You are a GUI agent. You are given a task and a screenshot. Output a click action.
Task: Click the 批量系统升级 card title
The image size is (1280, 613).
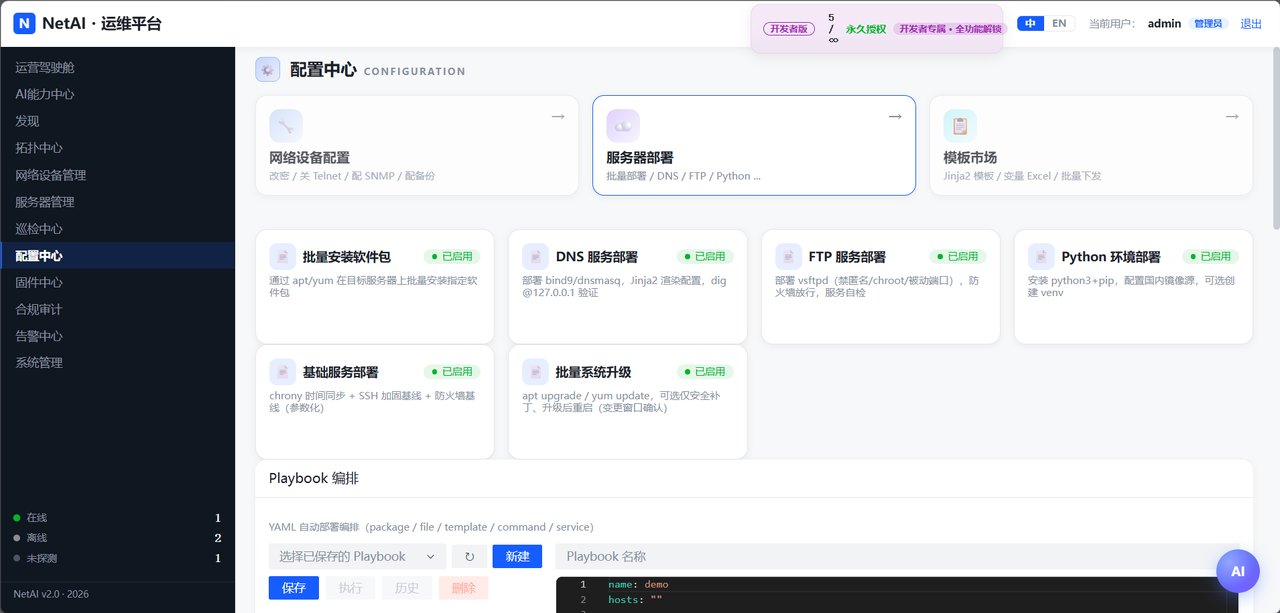593,372
